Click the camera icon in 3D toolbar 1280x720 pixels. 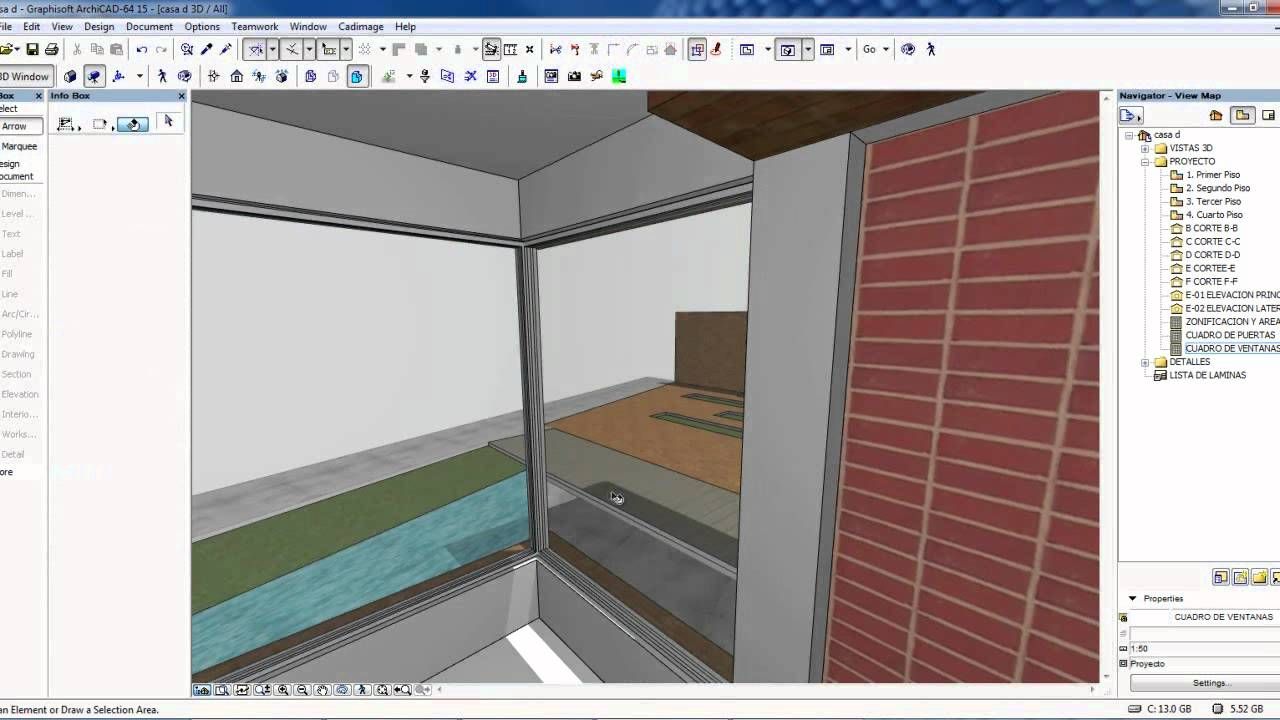[x=574, y=76]
